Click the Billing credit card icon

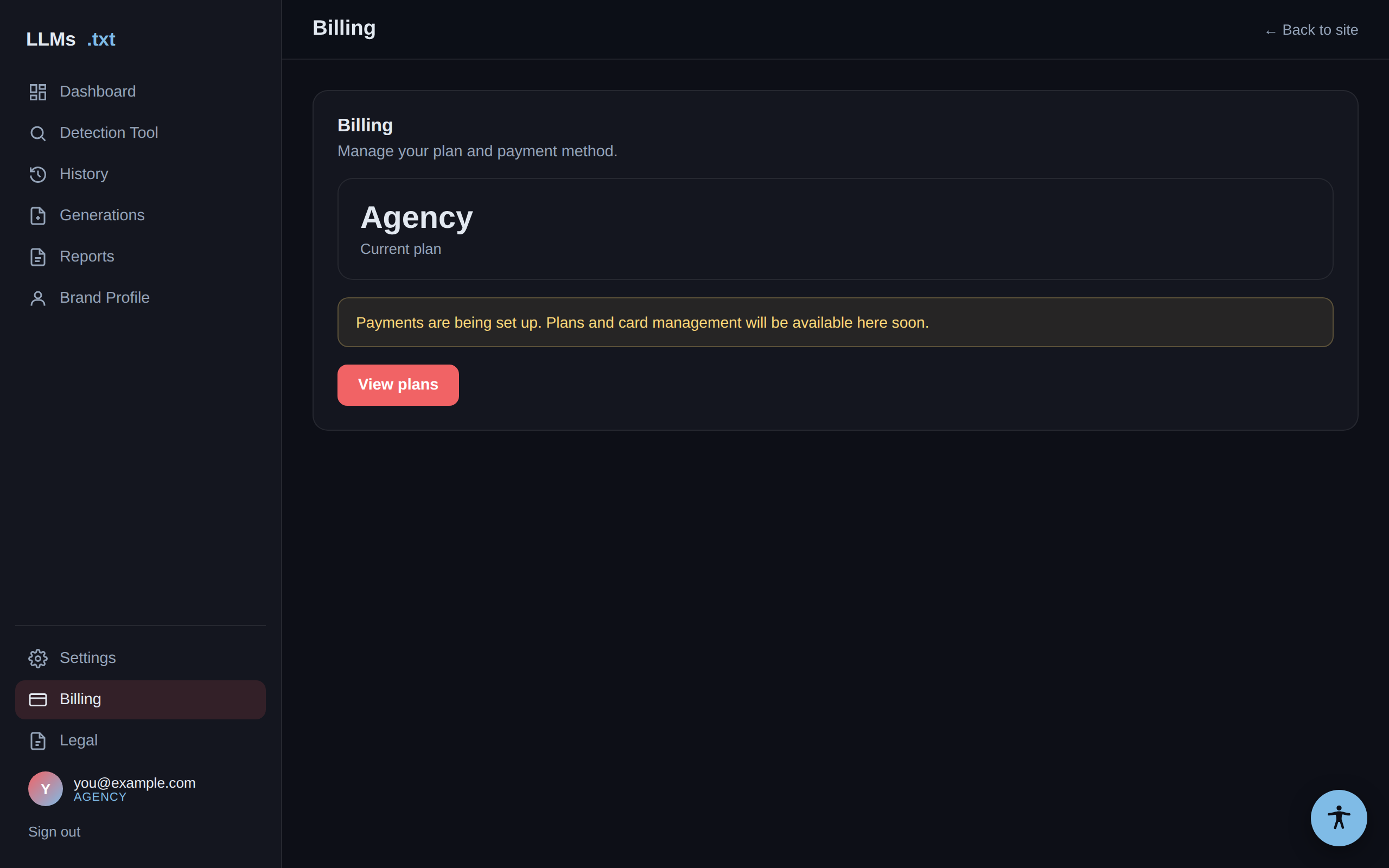pyautogui.click(x=38, y=700)
